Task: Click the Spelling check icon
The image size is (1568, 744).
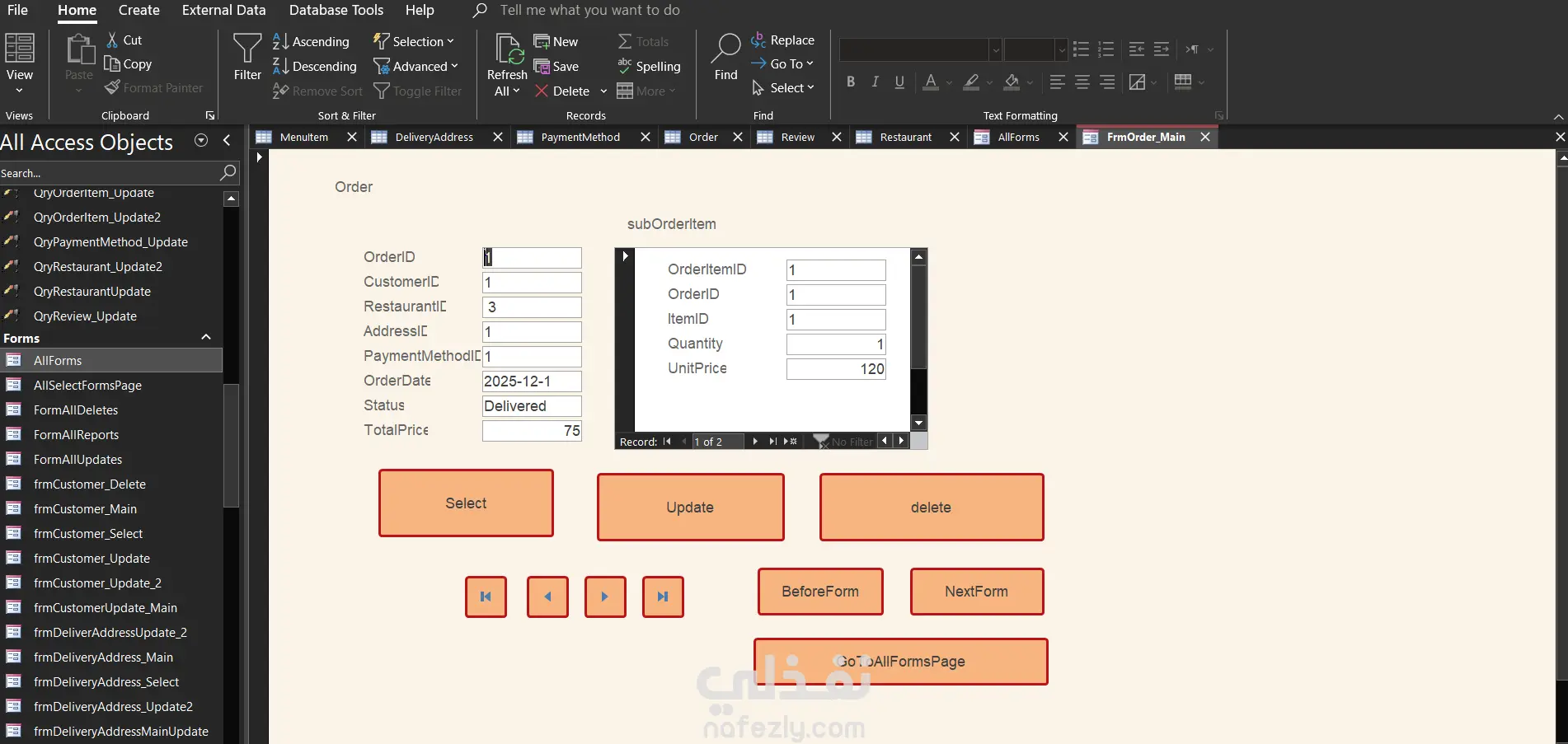Action: coord(625,66)
